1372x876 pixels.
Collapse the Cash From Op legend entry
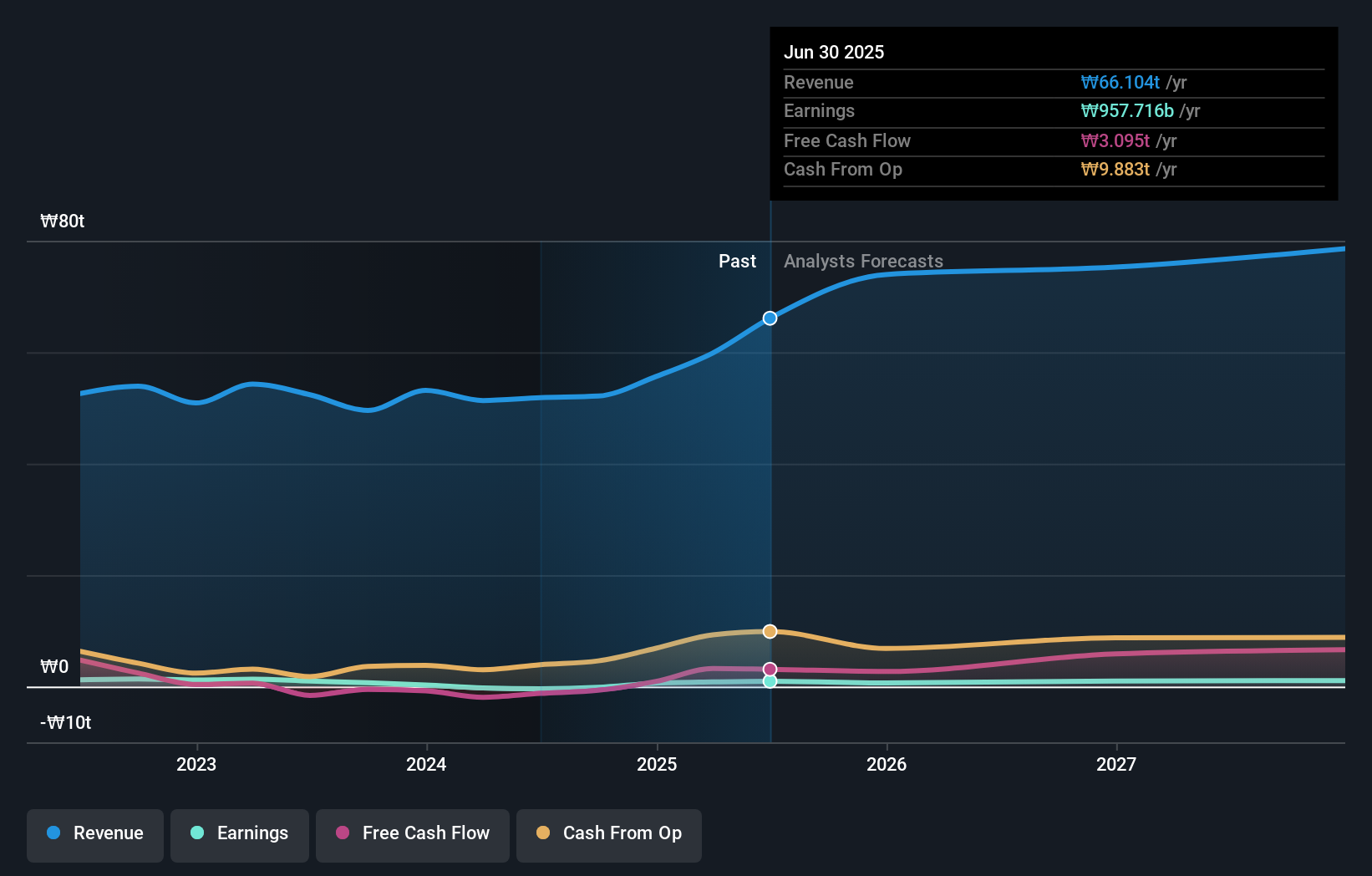pos(608,833)
